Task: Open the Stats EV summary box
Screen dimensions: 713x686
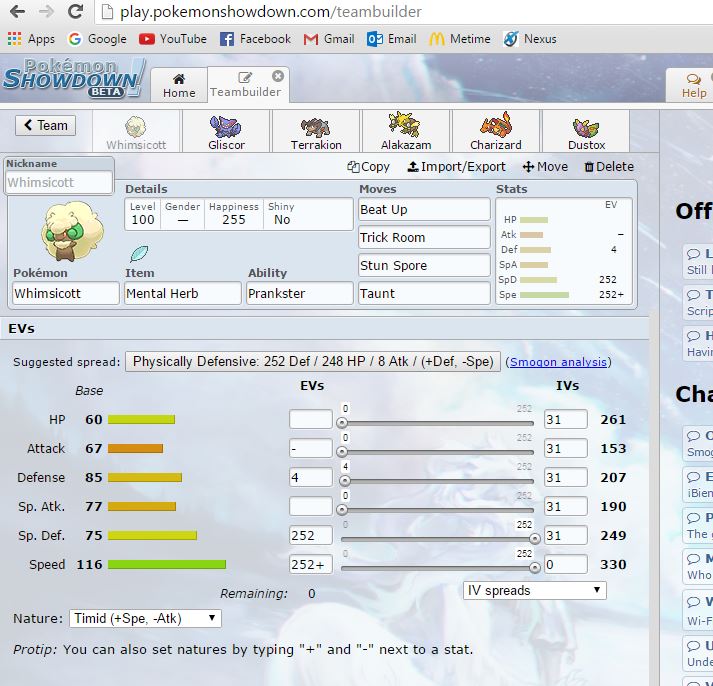Action: 564,251
